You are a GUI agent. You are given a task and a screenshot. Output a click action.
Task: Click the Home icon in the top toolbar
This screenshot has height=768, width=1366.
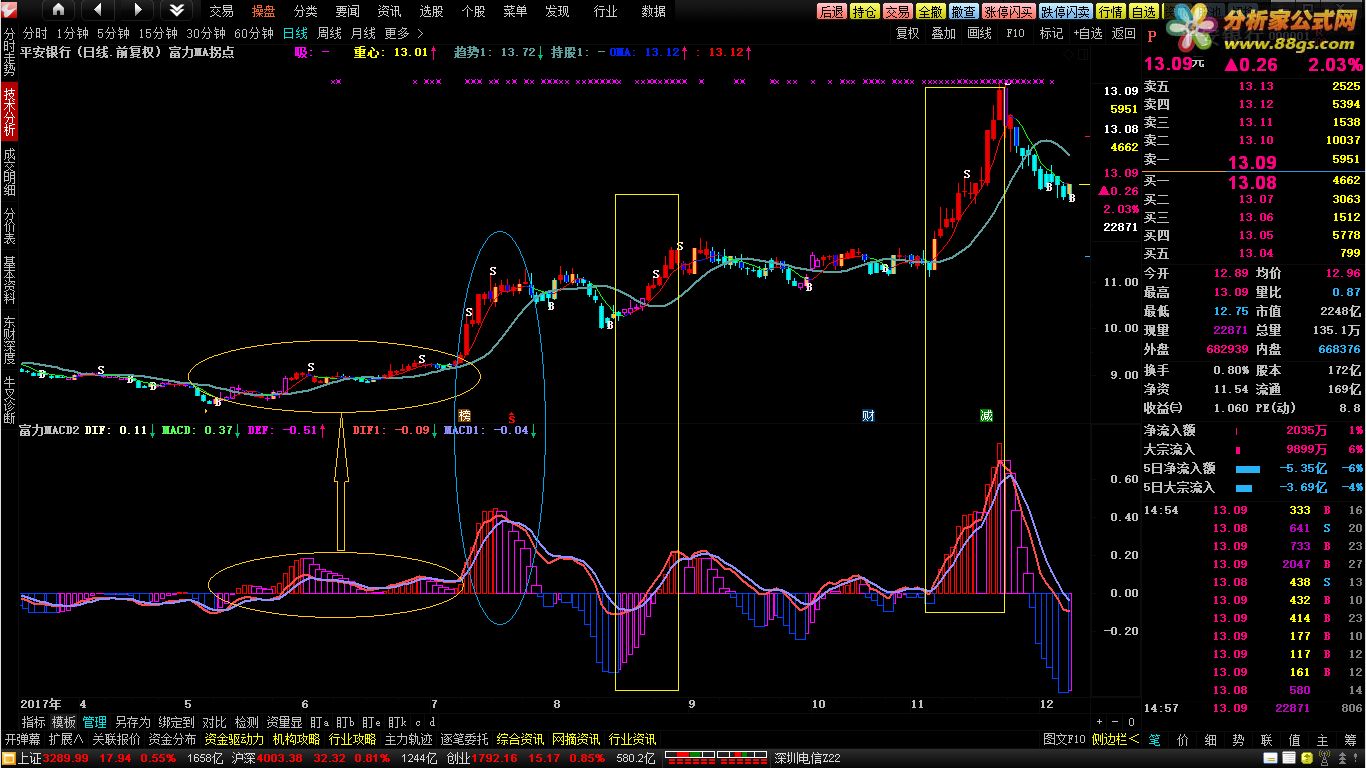point(57,10)
